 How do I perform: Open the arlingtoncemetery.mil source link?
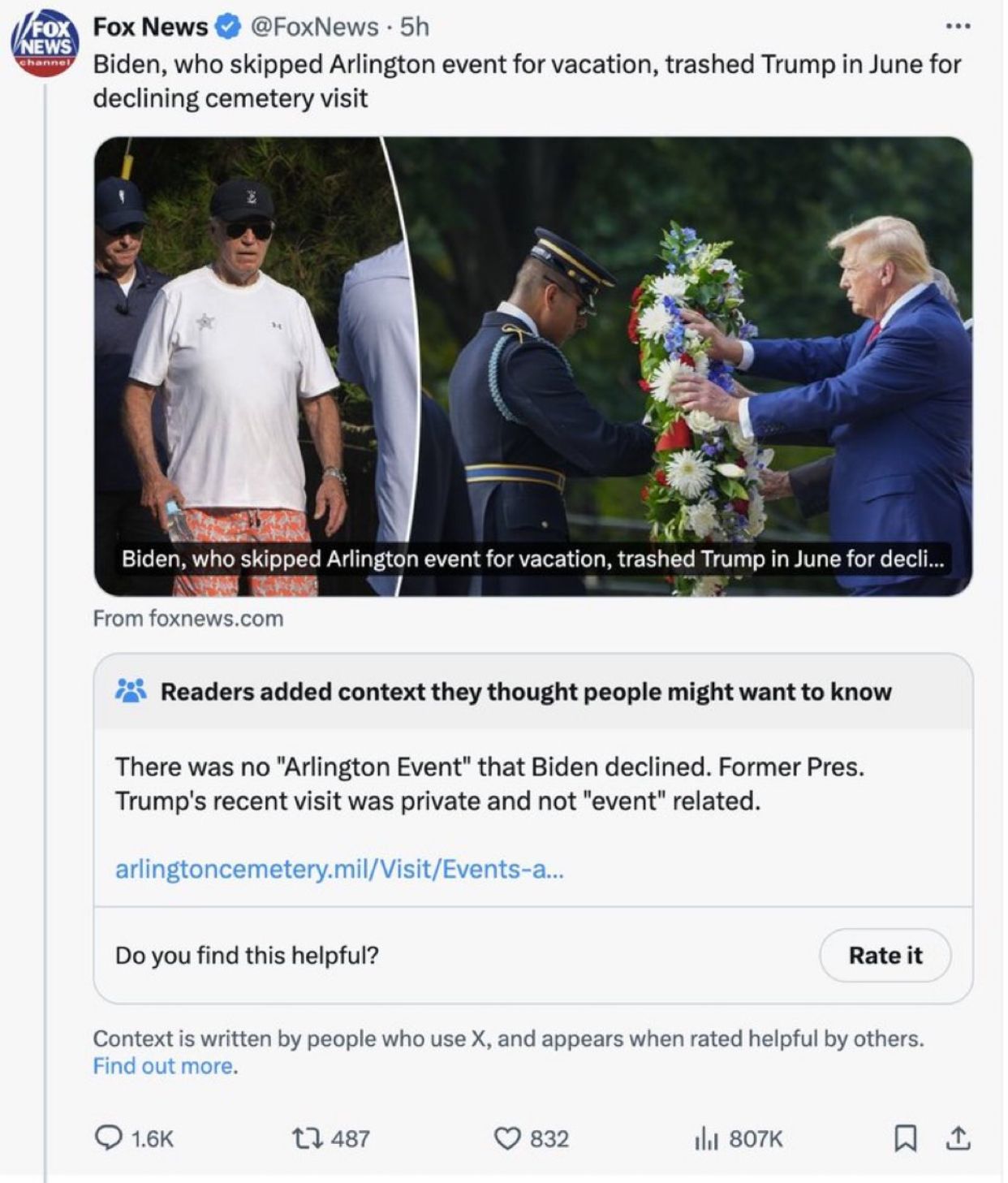click(340, 869)
